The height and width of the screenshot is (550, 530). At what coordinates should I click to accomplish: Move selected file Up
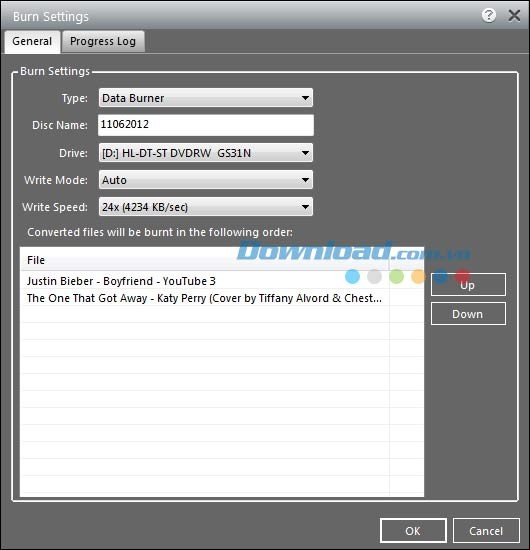coord(468,284)
